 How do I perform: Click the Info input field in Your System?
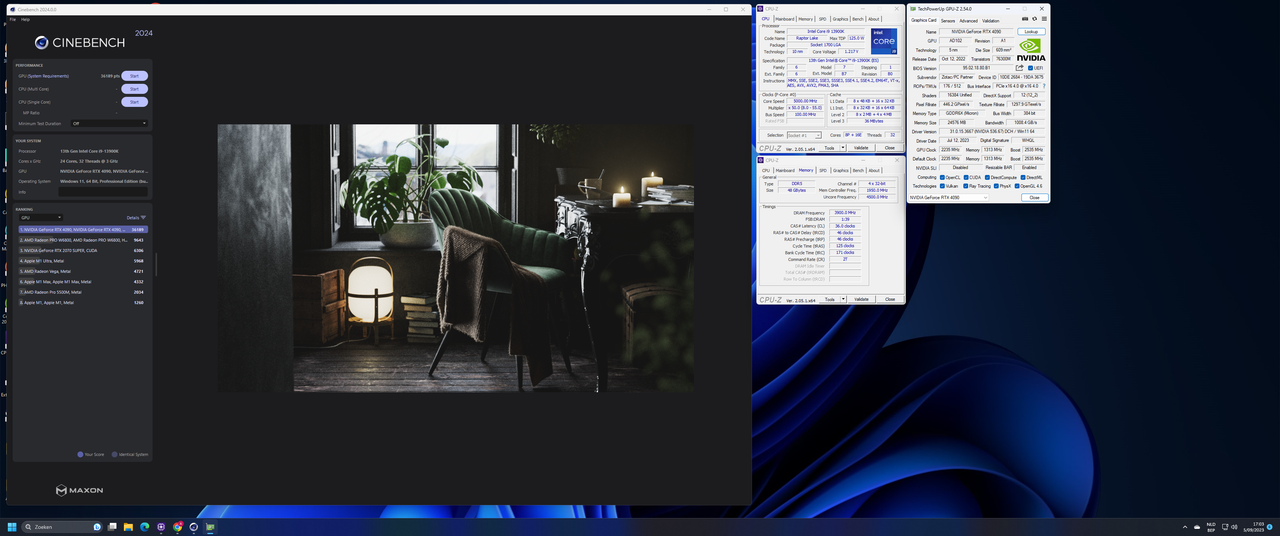(104, 191)
